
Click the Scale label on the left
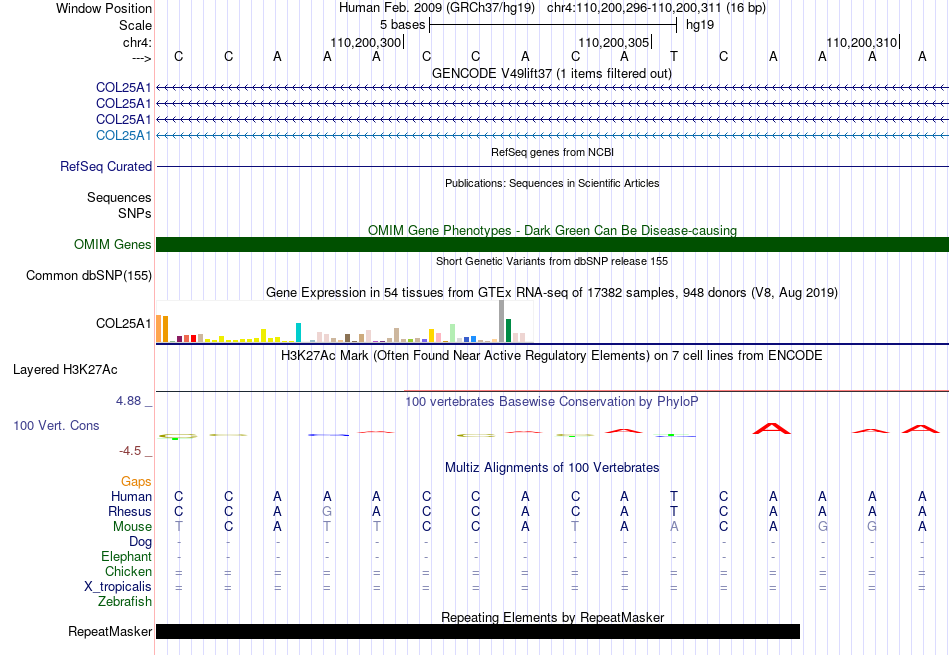click(x=135, y=25)
